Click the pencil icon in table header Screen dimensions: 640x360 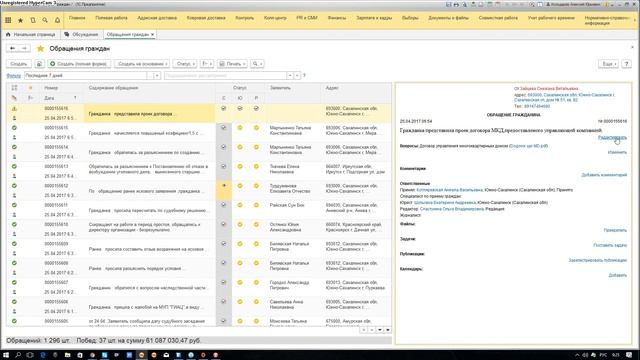pyautogui.click(x=14, y=98)
